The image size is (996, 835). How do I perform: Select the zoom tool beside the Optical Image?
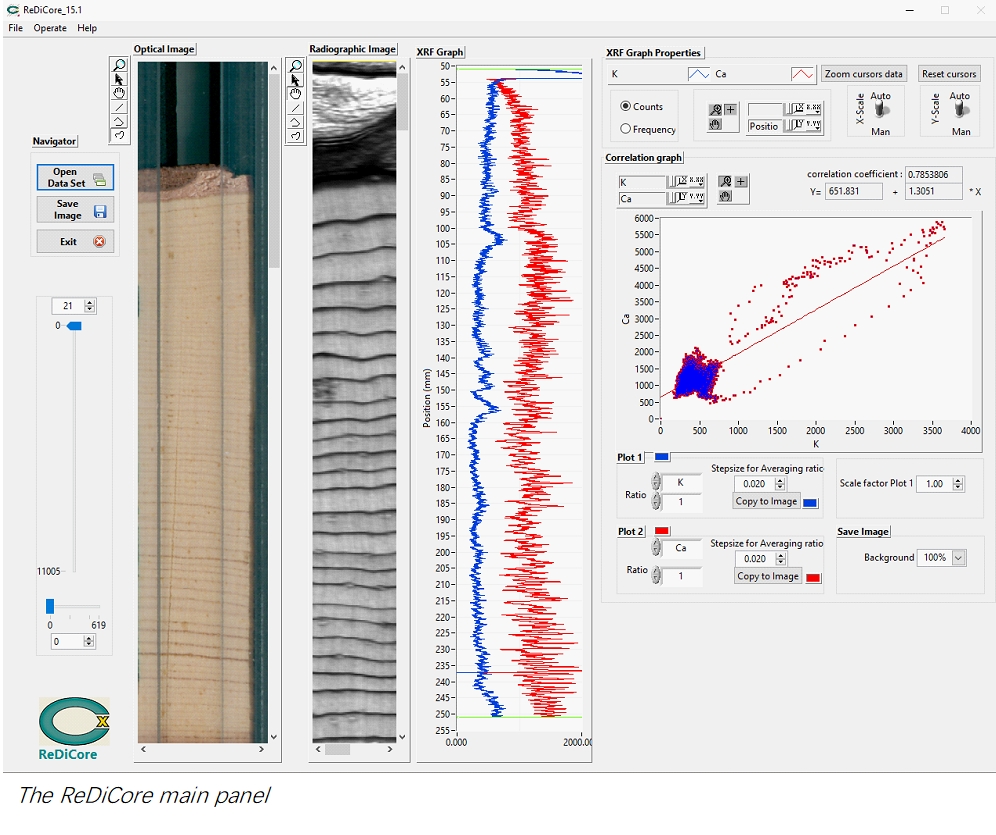pos(120,65)
